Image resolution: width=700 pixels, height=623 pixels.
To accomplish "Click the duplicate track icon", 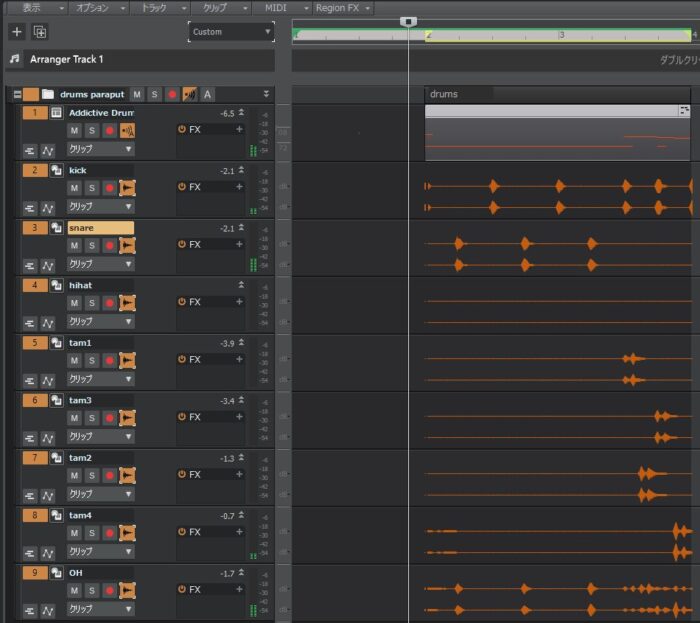I will tap(40, 32).
